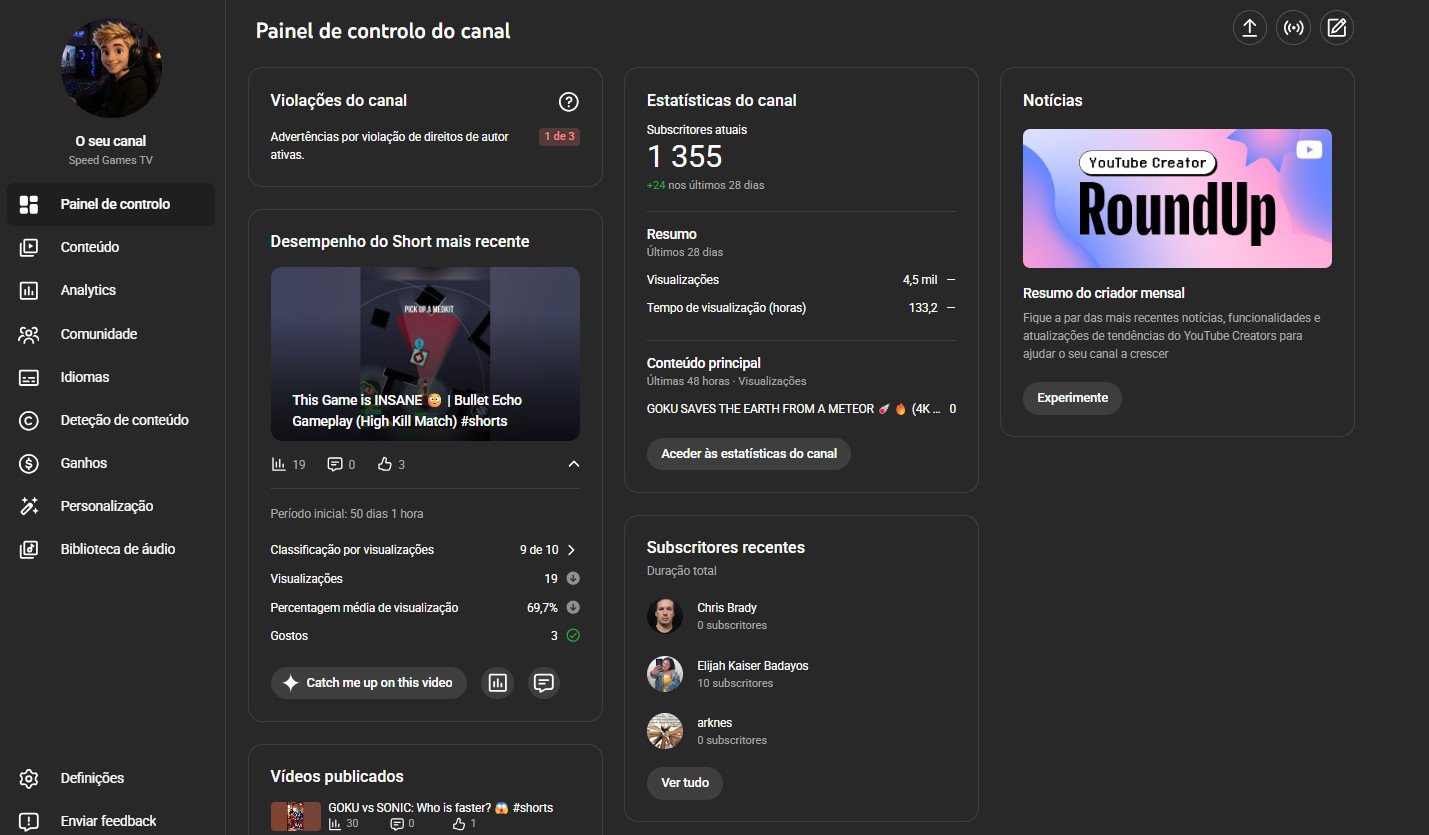Click the create post pencil icon

(x=1336, y=28)
